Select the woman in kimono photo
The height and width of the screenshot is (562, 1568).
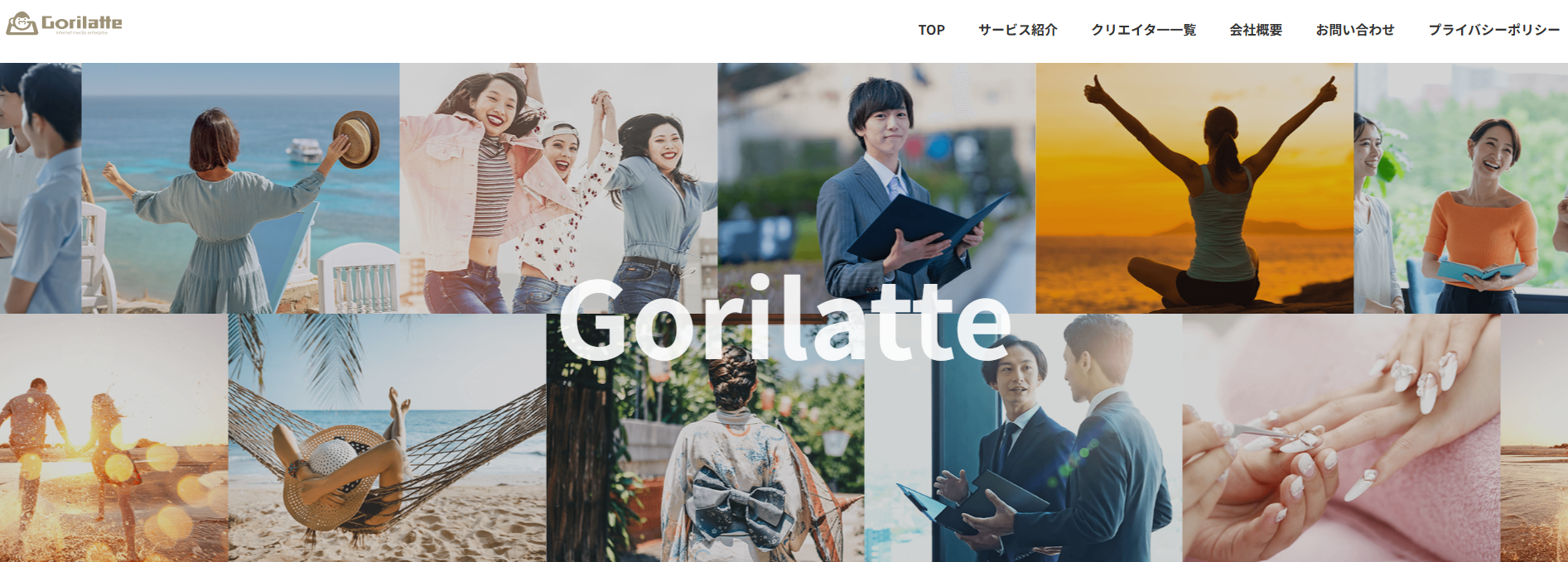point(705,438)
